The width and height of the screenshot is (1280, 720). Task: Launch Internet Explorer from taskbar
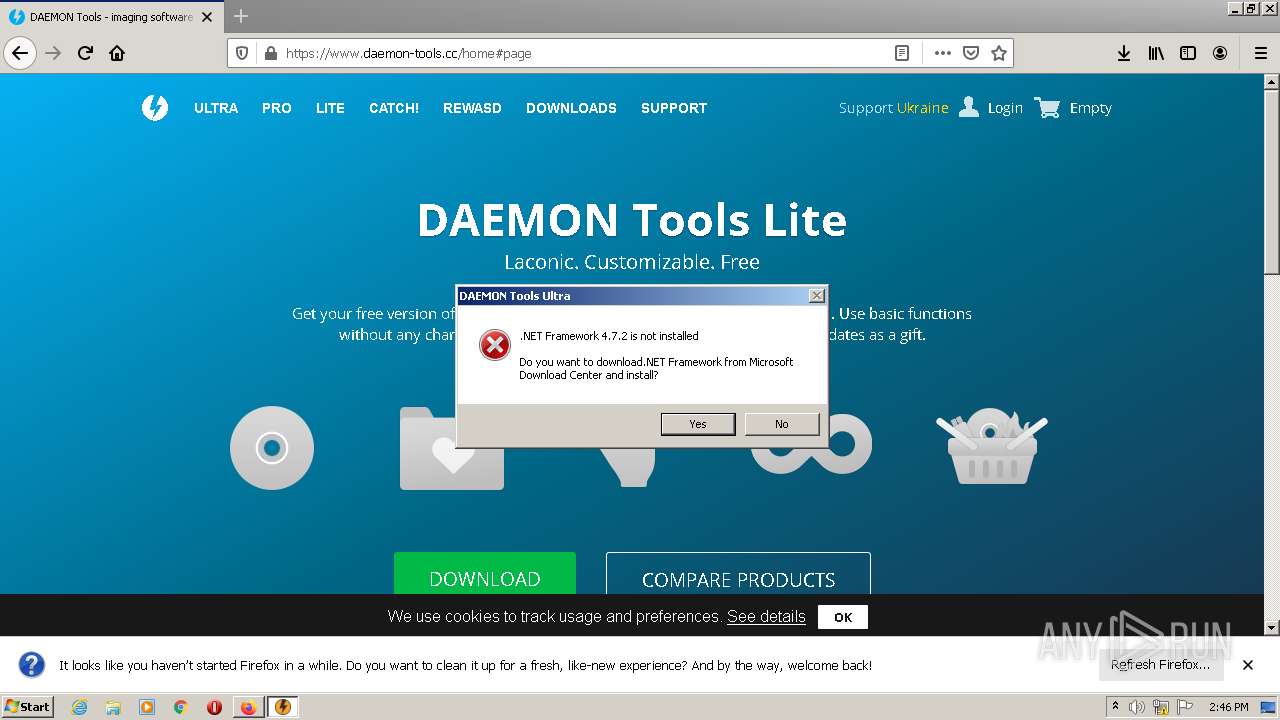pos(79,707)
